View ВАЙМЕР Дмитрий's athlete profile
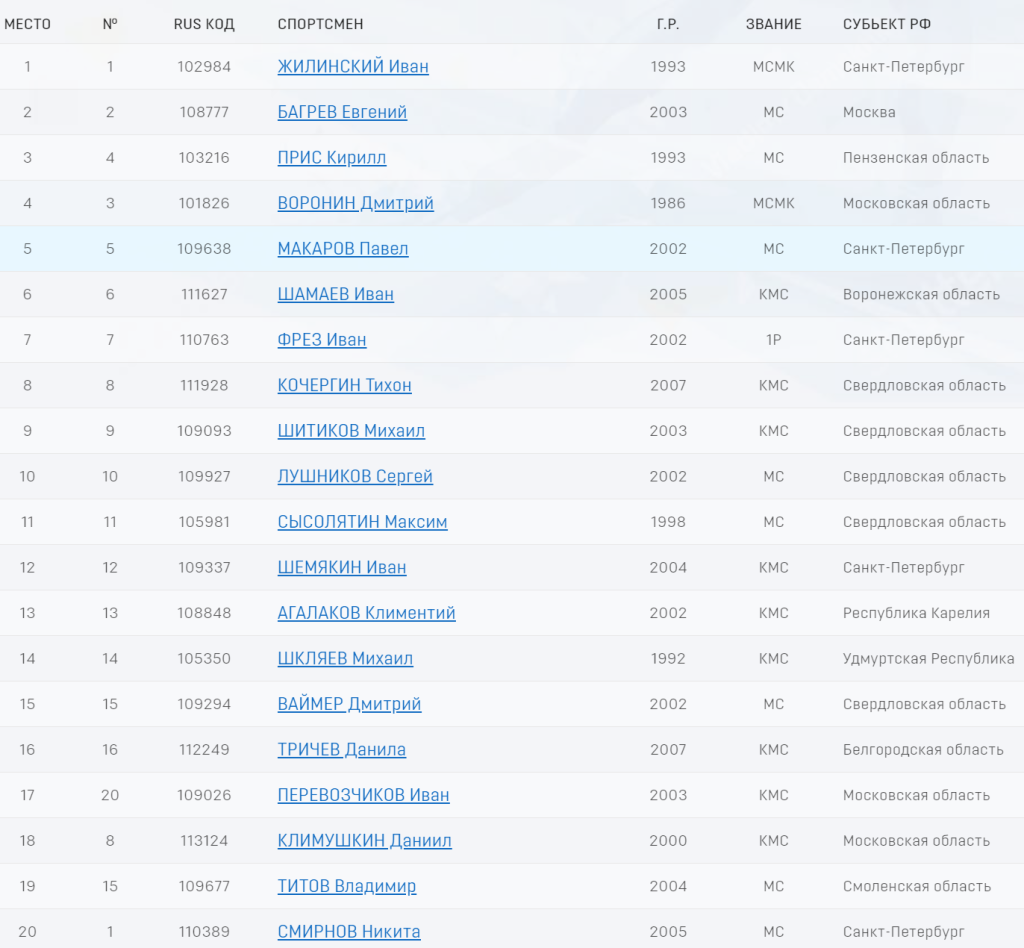1024x948 pixels. [x=349, y=704]
